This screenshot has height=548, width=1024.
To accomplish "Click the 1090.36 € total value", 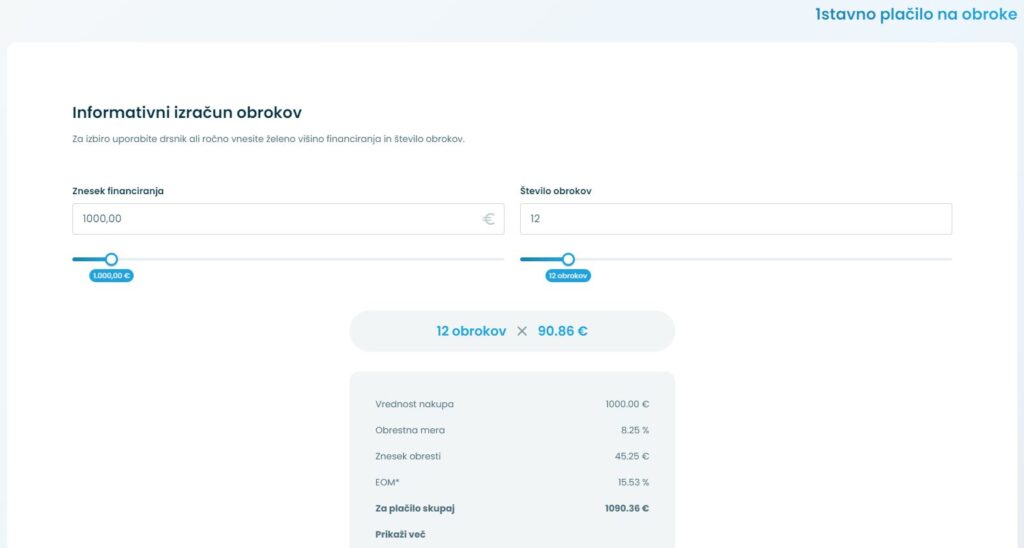I will click(627, 508).
